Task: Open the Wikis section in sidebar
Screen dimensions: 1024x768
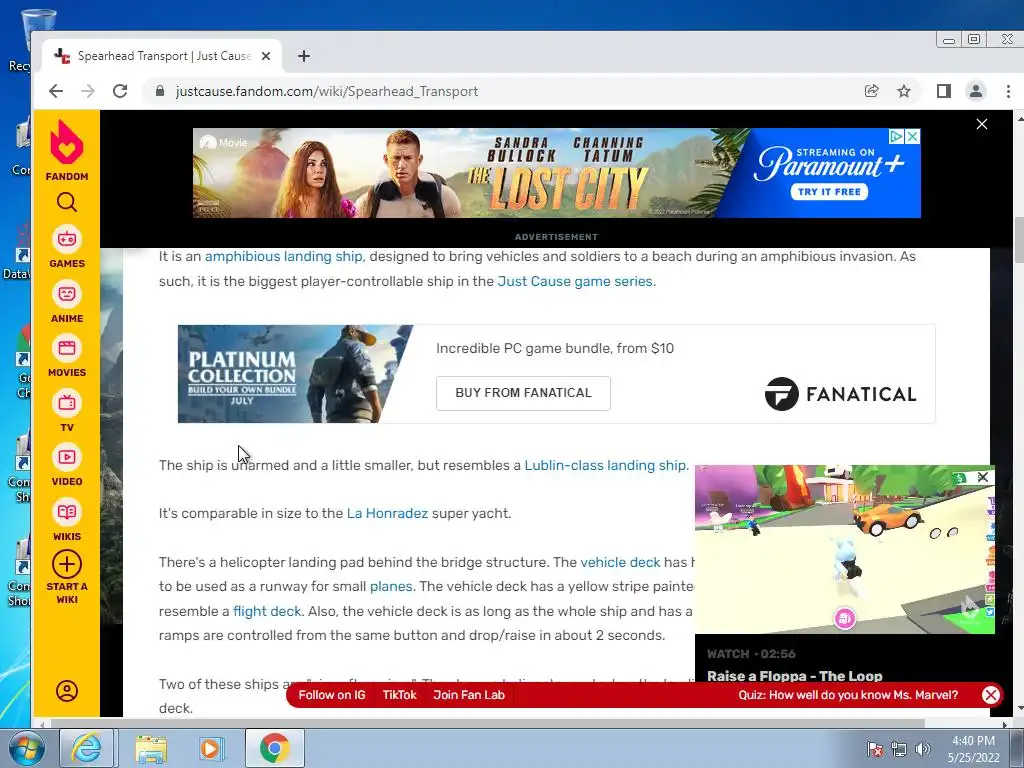Action: click(x=67, y=520)
